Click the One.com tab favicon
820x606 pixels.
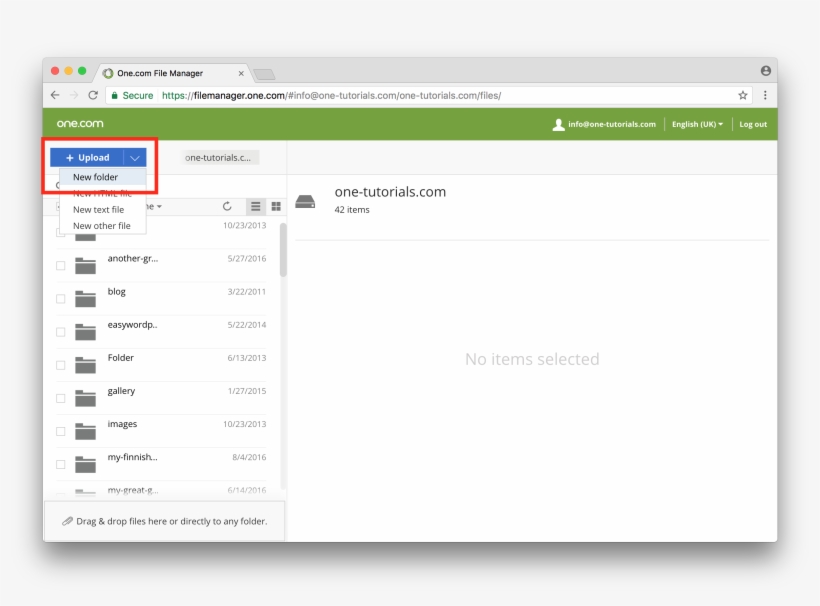tap(108, 73)
